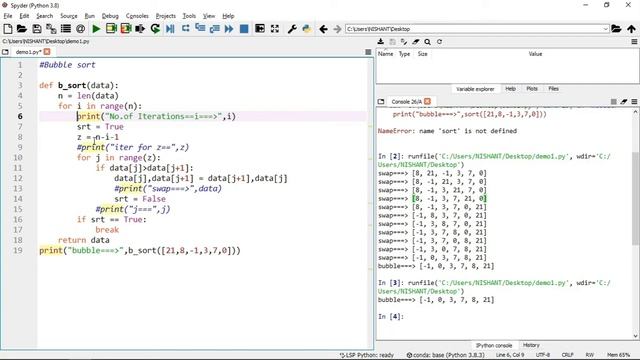The height and width of the screenshot is (360, 640).
Task: Start debugging the file
Action: [x=170, y=29]
